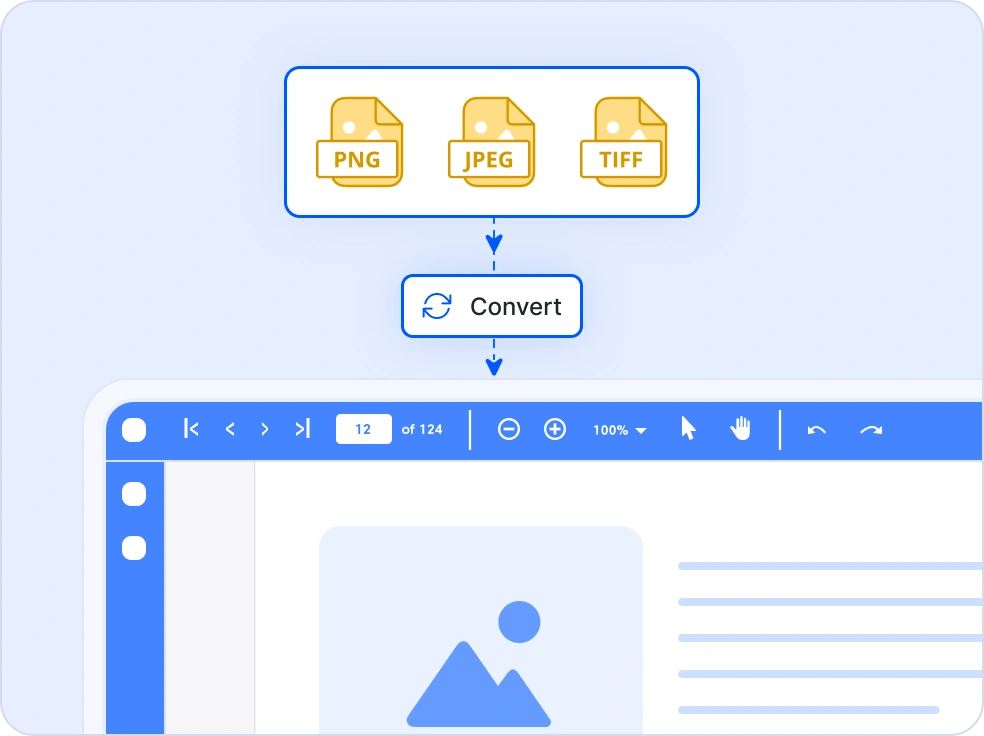Select the JPEG file icon
The height and width of the screenshot is (736, 984).
pyautogui.click(x=491, y=140)
